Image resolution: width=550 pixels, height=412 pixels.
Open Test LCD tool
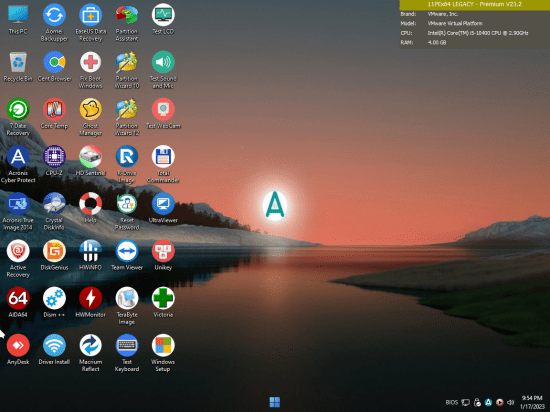pos(163,19)
